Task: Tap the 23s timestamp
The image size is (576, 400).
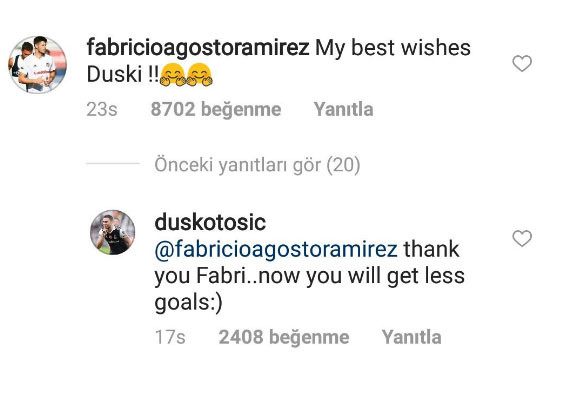Action: click(x=102, y=109)
